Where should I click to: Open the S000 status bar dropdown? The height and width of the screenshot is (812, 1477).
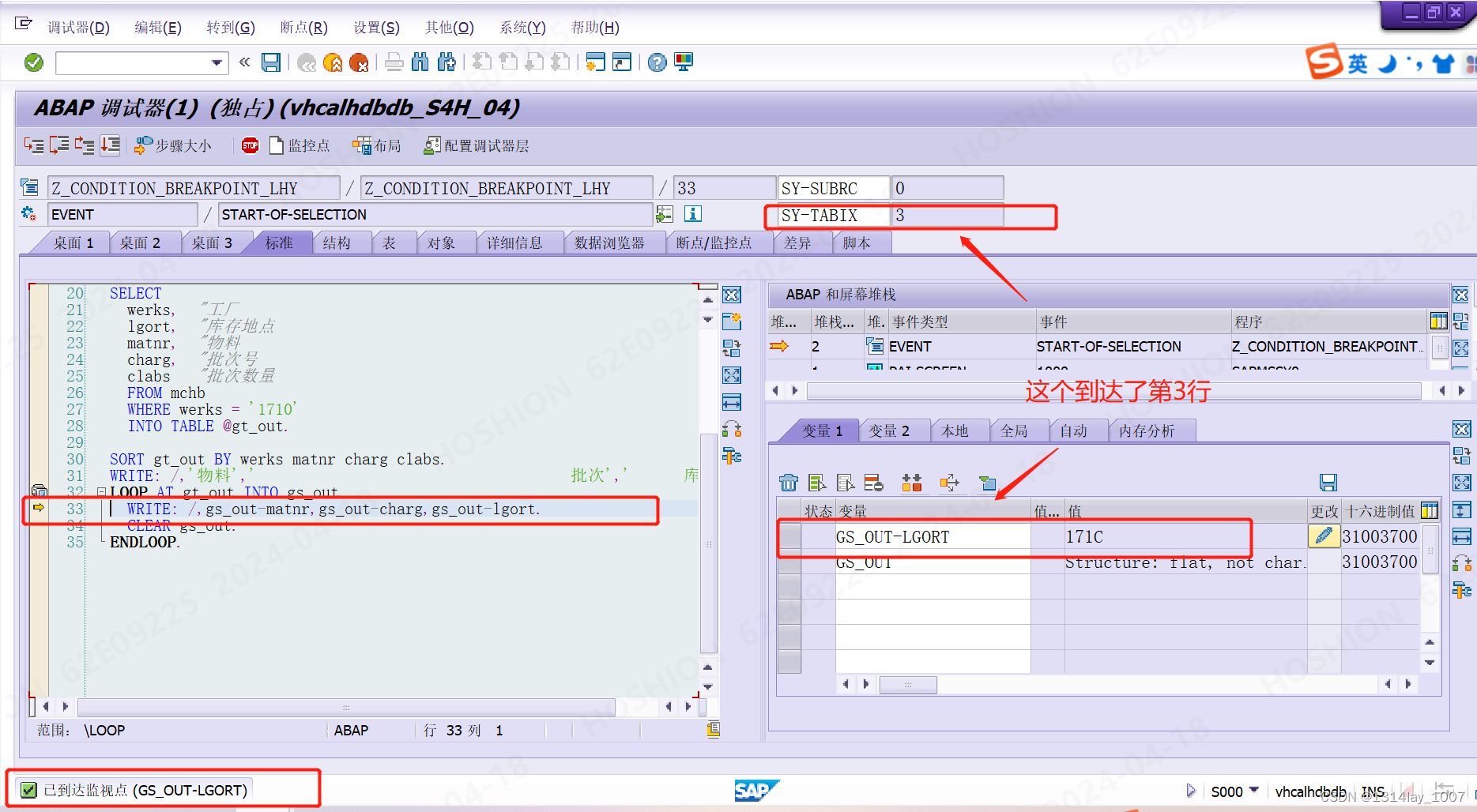[1253, 791]
